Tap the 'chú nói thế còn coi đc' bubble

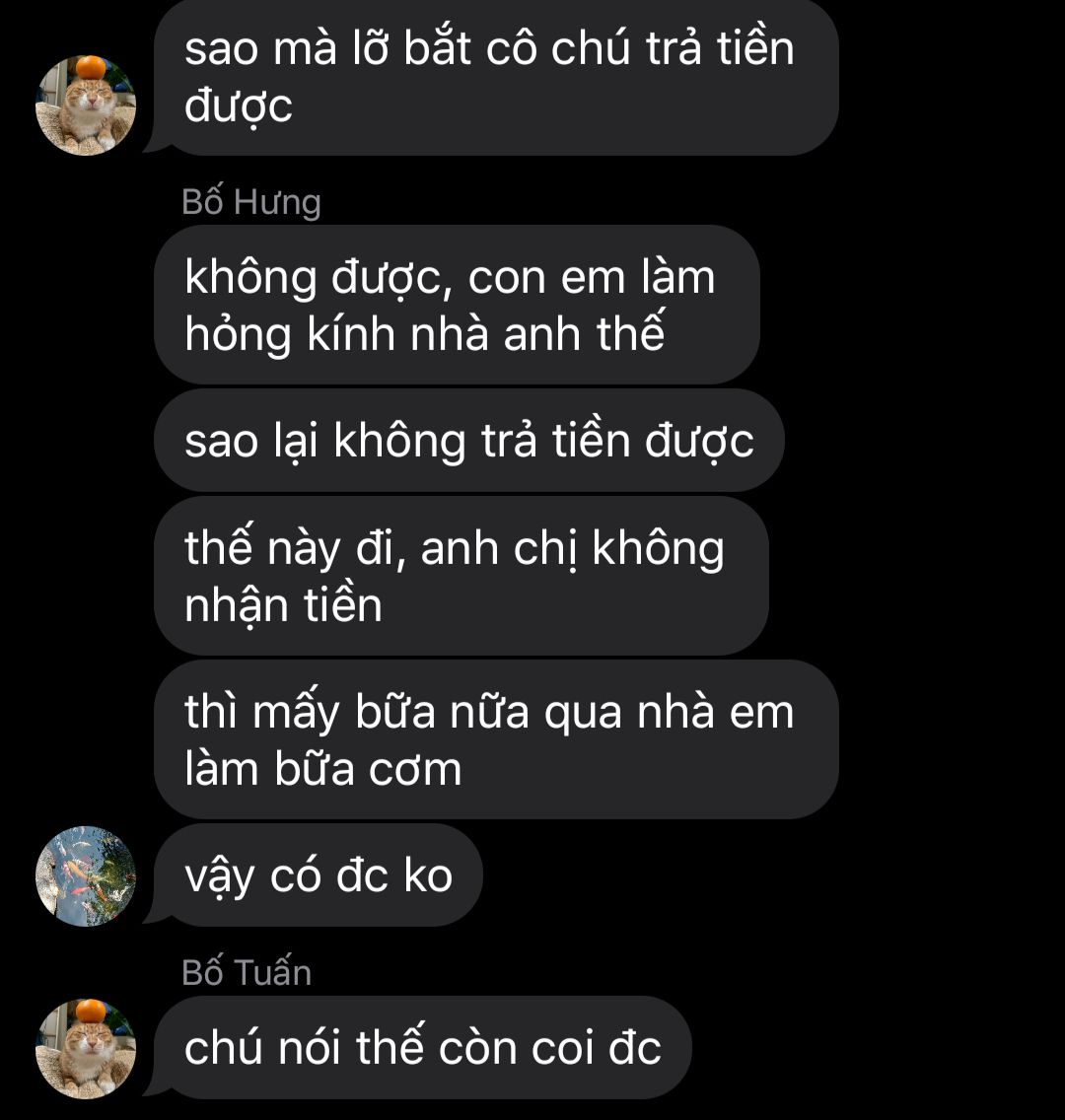(423, 1048)
